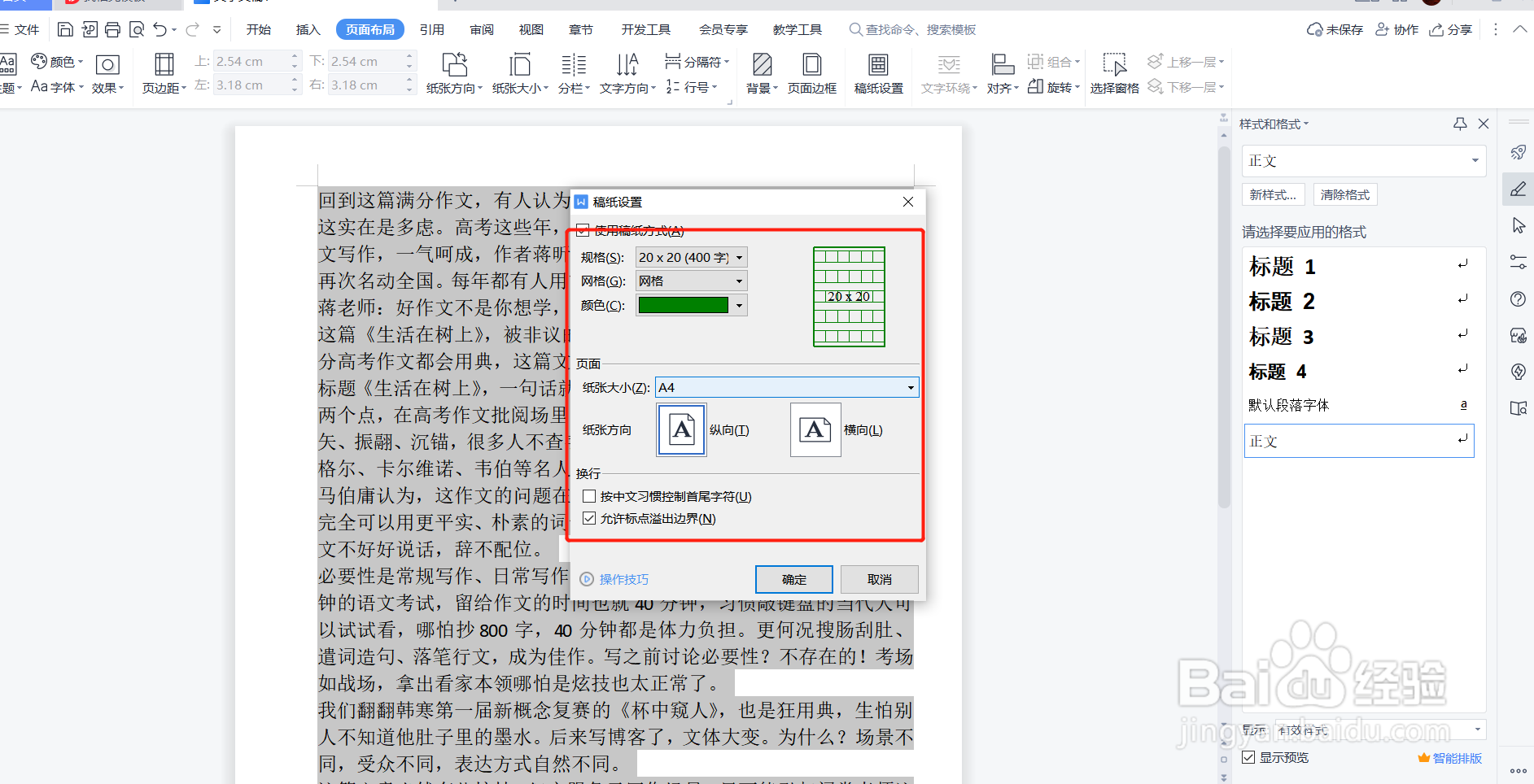Click the 取消 button
The image size is (1534, 784).
point(880,579)
